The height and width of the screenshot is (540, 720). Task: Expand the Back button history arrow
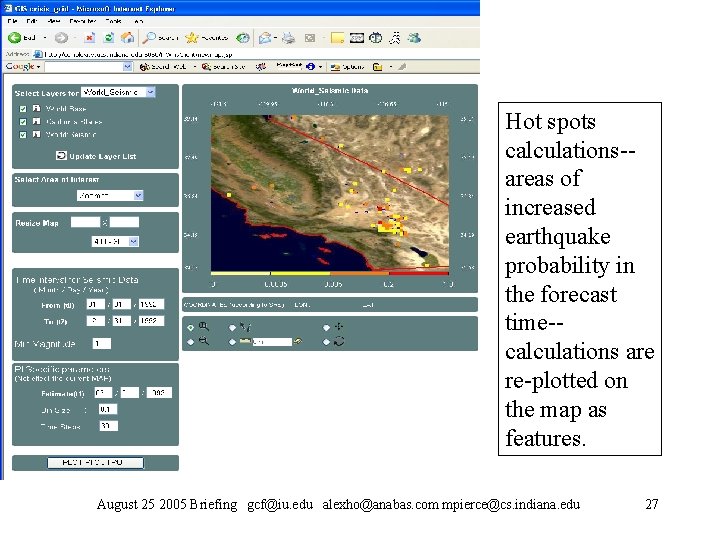click(45, 38)
